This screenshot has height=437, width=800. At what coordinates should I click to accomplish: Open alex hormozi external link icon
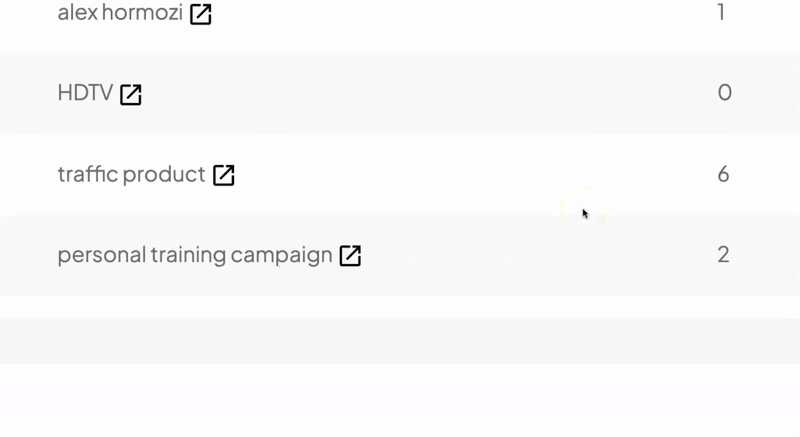pyautogui.click(x=201, y=14)
